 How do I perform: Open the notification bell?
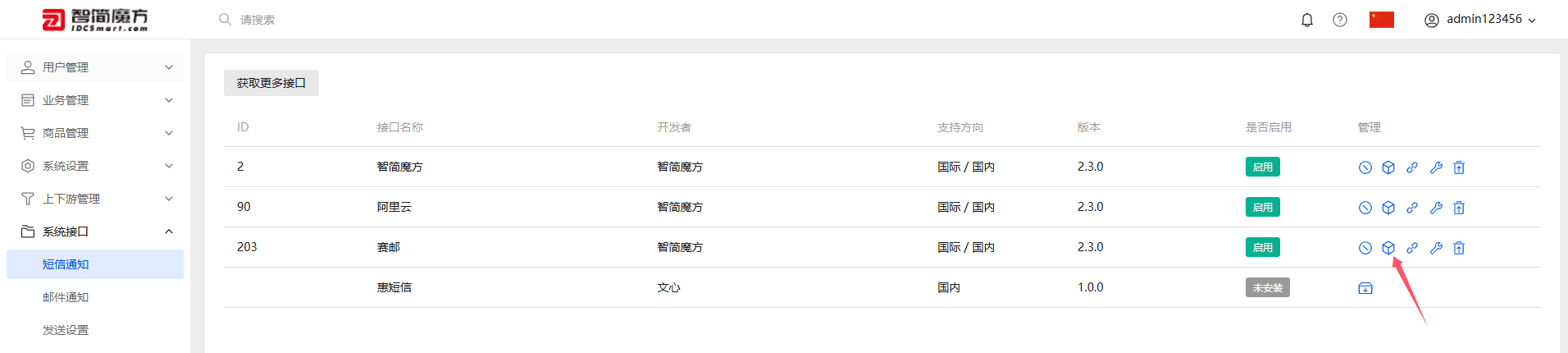1307,20
